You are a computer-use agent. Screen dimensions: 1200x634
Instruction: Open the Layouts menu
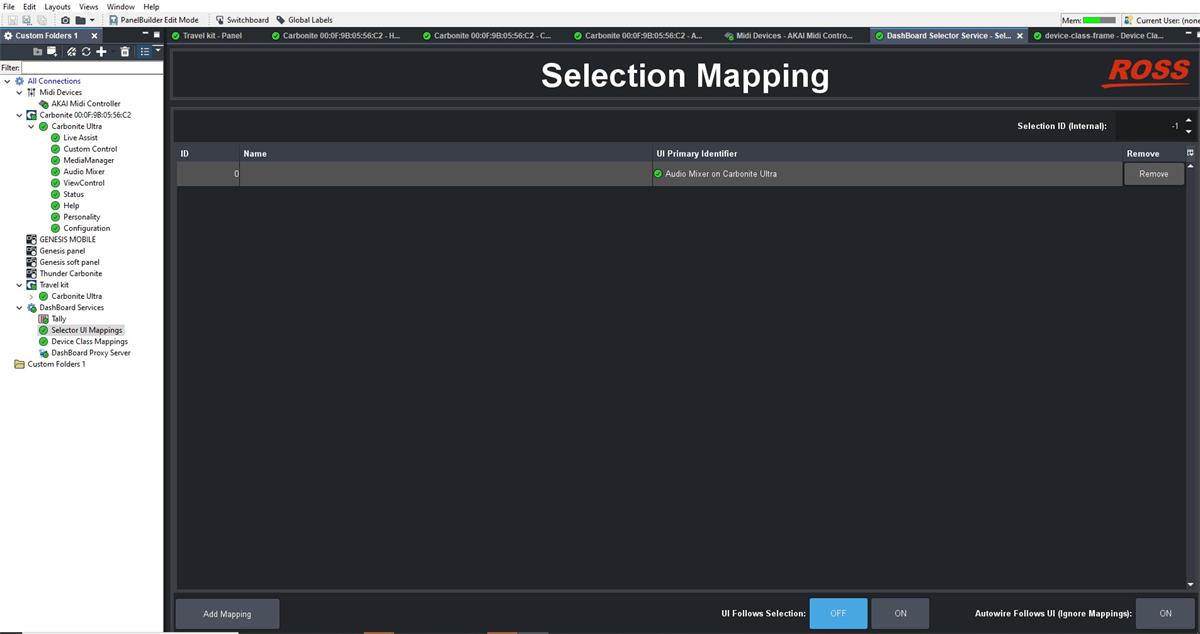(58, 7)
